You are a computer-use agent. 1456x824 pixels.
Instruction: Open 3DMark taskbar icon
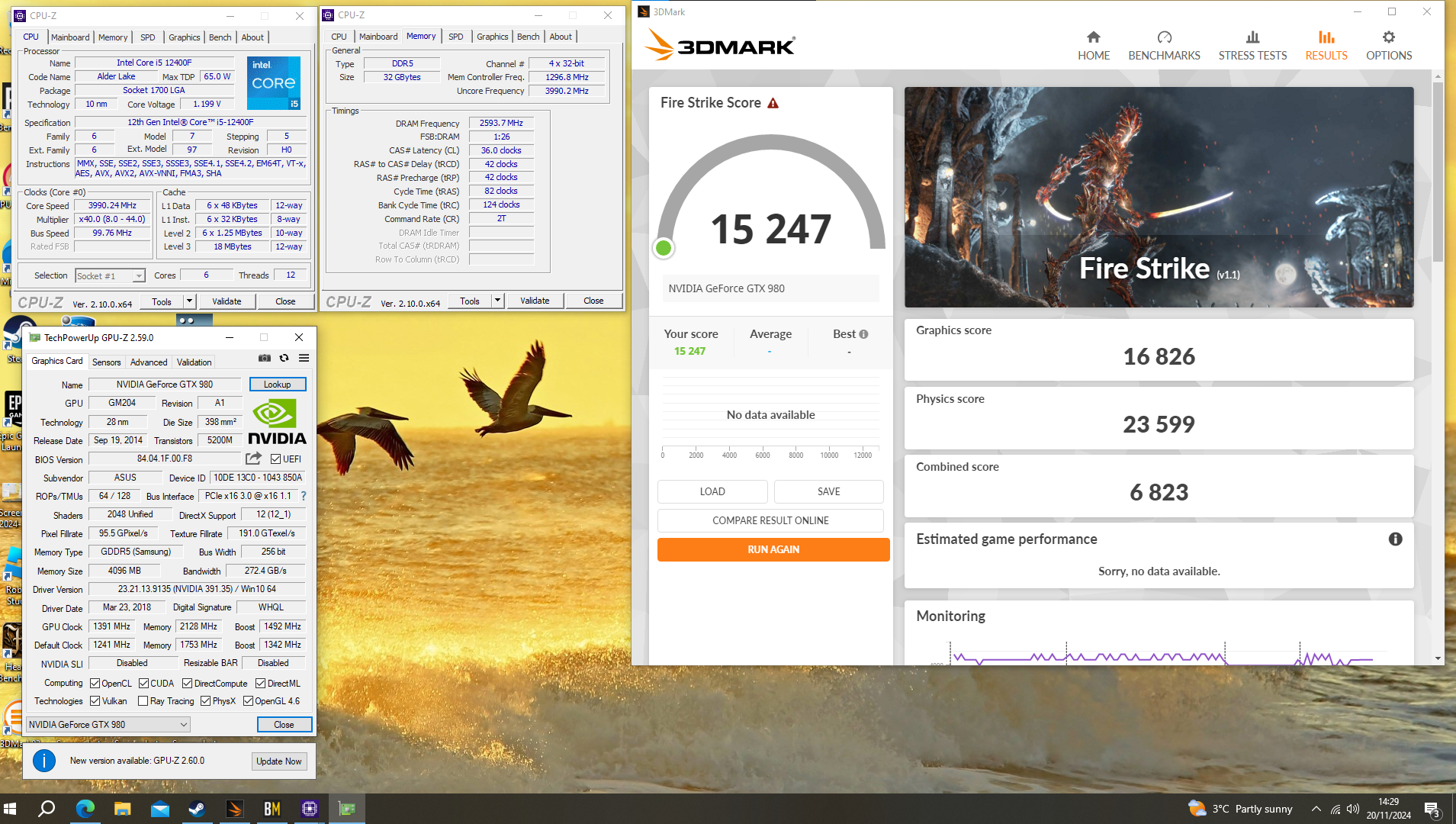pos(234,809)
